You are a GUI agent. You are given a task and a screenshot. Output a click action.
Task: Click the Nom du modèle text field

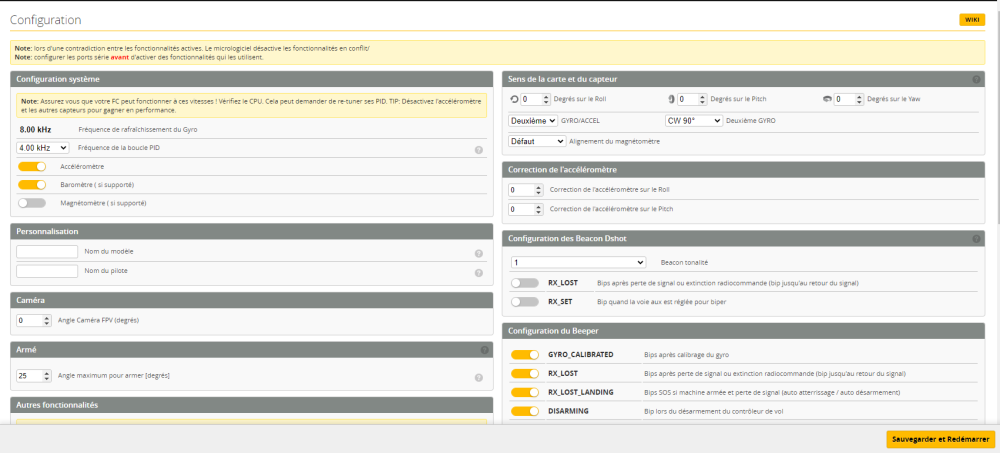tap(47, 252)
